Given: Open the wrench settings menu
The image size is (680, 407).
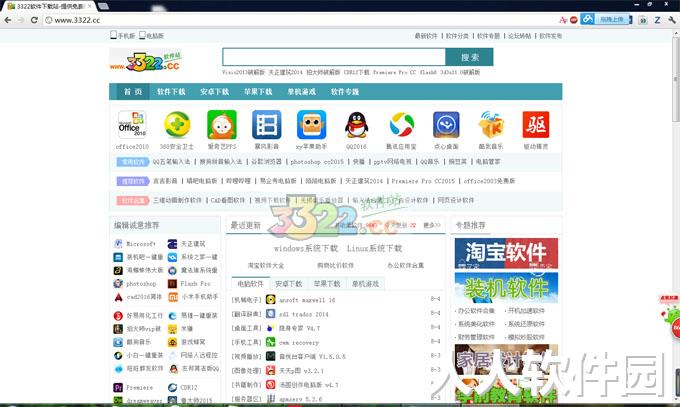Looking at the screenshot, I should pos(672,20).
